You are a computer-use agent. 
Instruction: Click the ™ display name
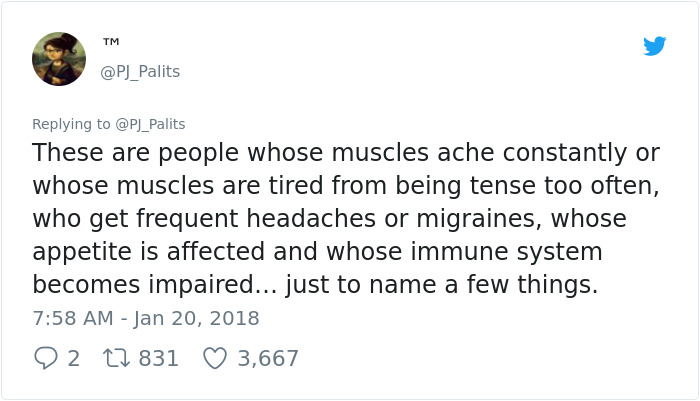click(x=111, y=43)
